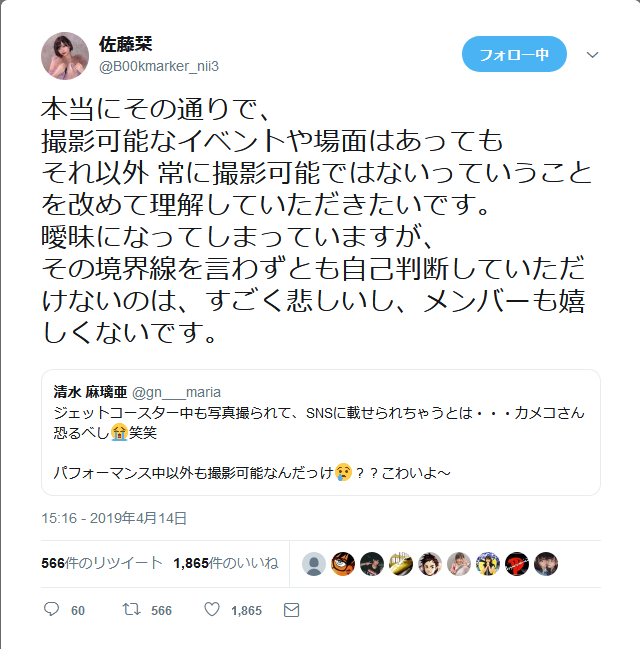Click the @gn___maria handle in quote
This screenshot has height=649, width=640.
pyautogui.click(x=176, y=392)
